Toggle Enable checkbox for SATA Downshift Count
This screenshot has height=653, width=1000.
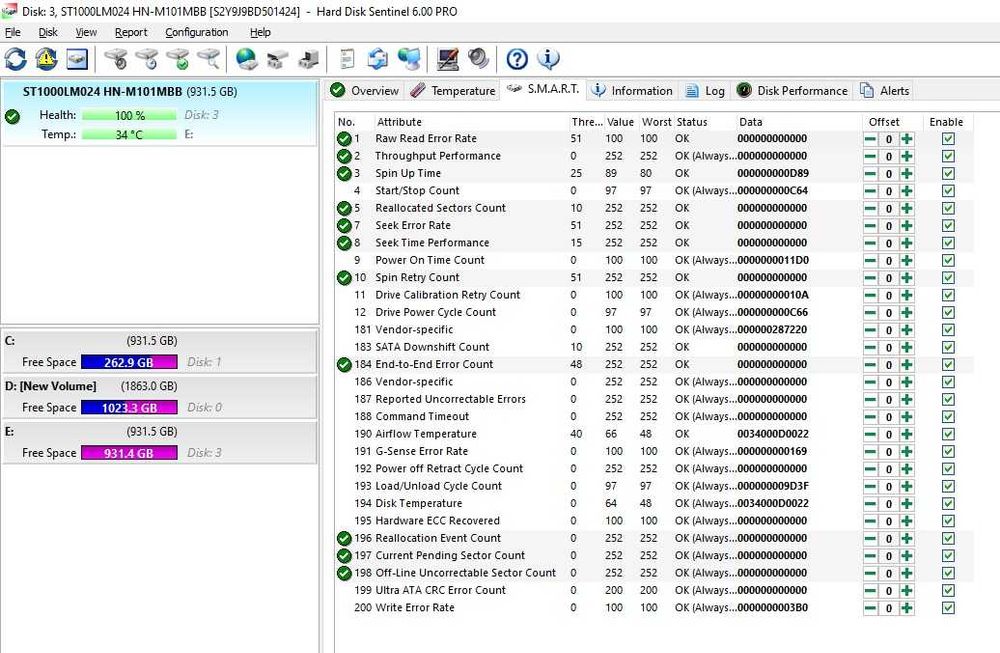point(948,348)
